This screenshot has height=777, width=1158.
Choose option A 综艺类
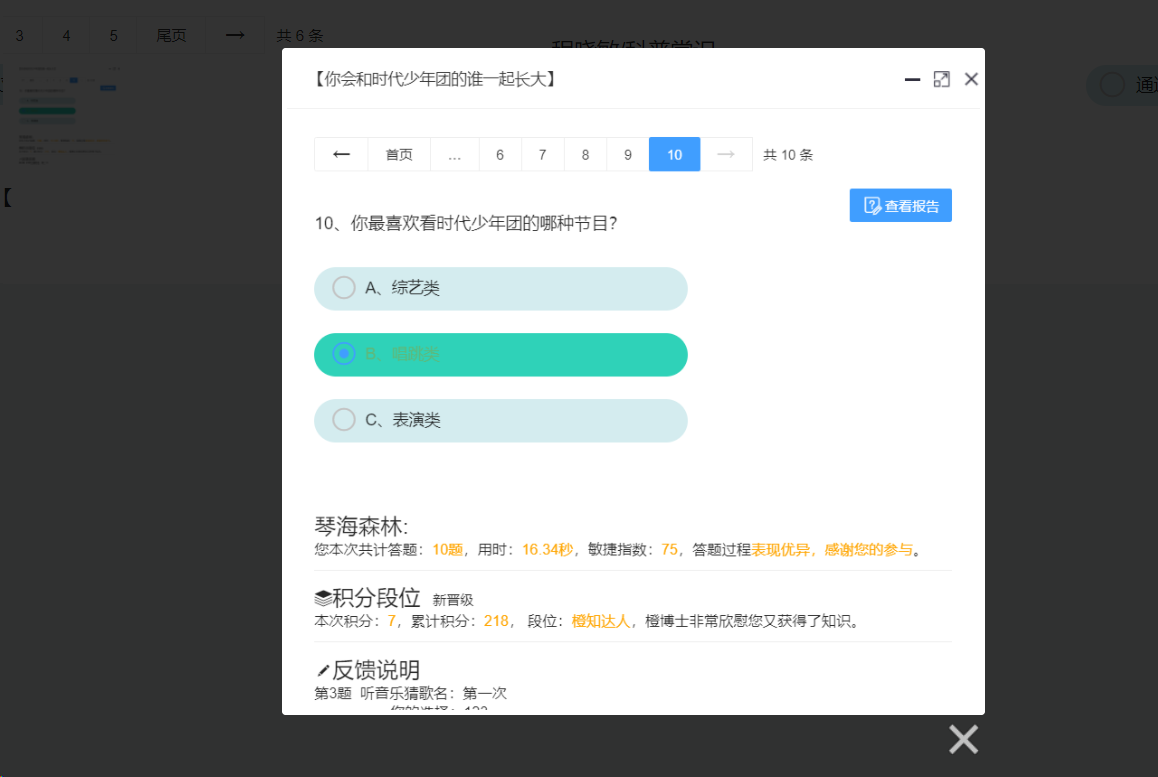pyautogui.click(x=501, y=289)
